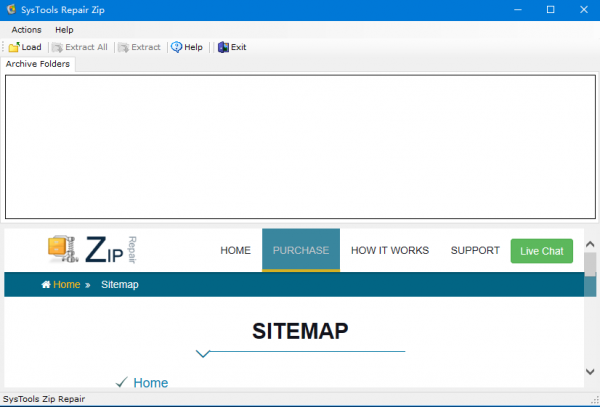Go to HOME in web navigation
Viewport: 600px width, 407px height.
pyautogui.click(x=235, y=250)
